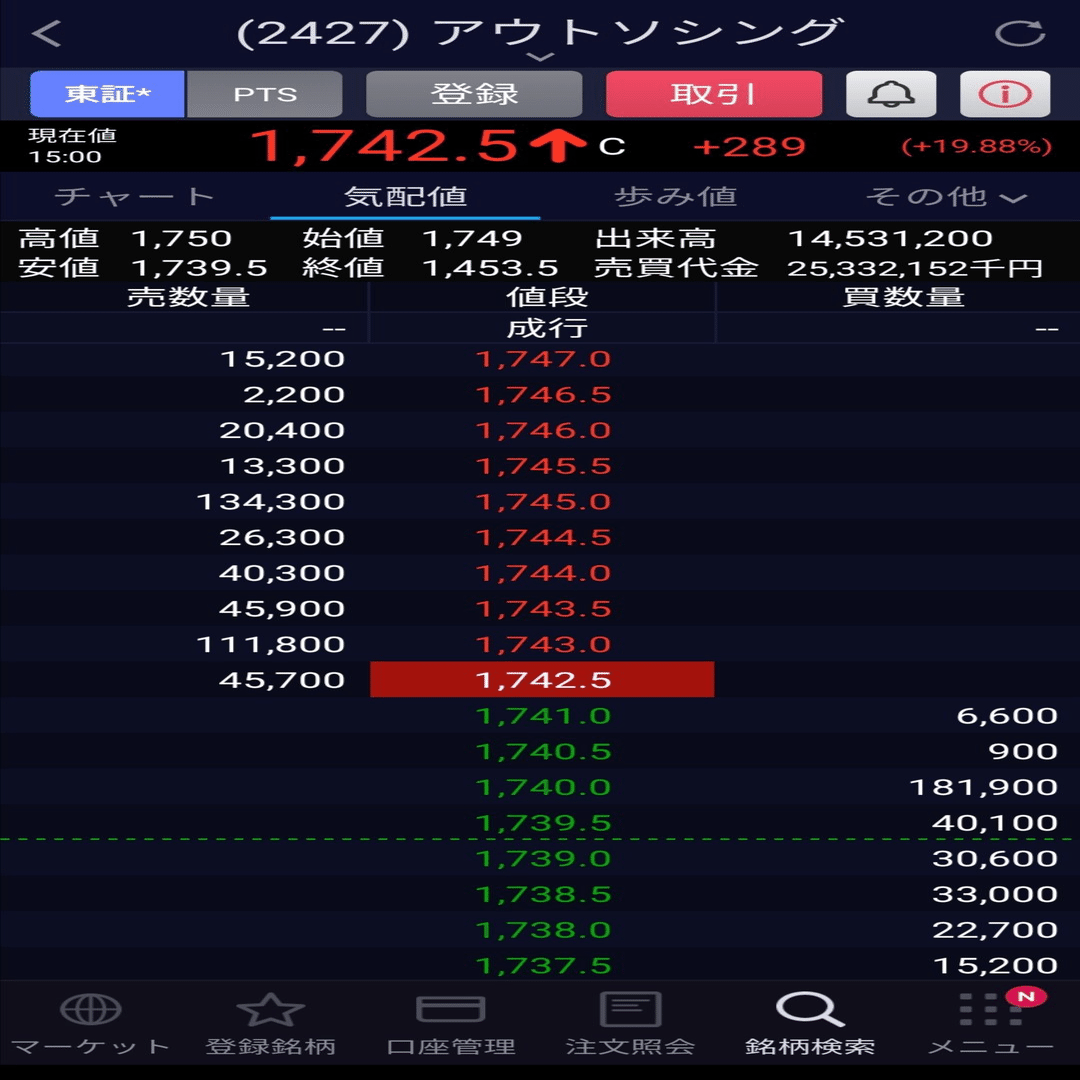The image size is (1080, 1080).
Task: Tap sell quantity 111,800
Action: (271, 645)
